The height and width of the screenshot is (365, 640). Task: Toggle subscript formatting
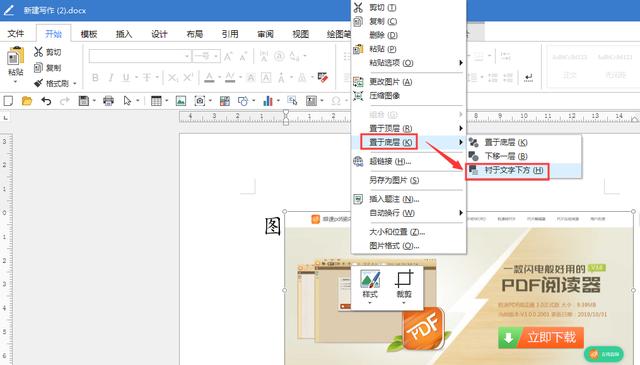click(173, 78)
